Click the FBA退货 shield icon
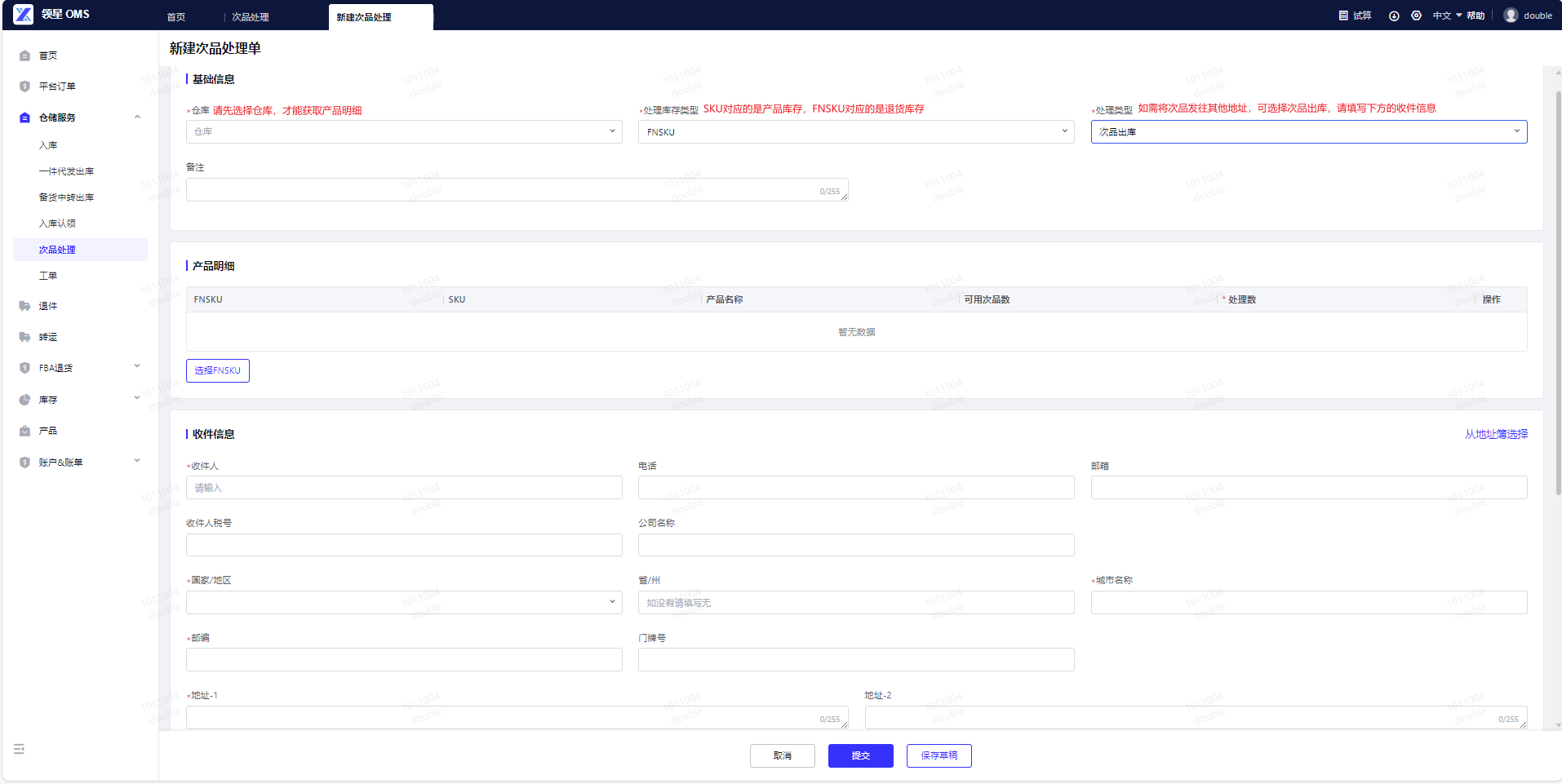The image size is (1562, 784). coord(24,368)
